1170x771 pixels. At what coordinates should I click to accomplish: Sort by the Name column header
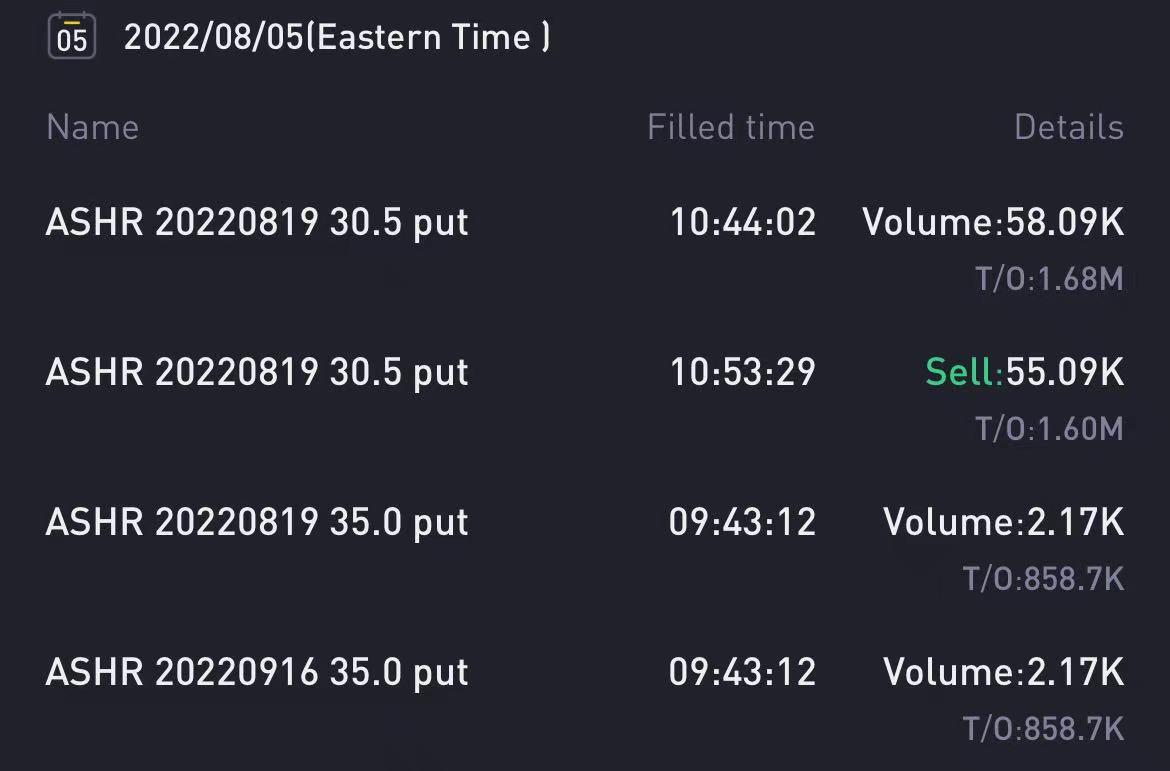93,127
